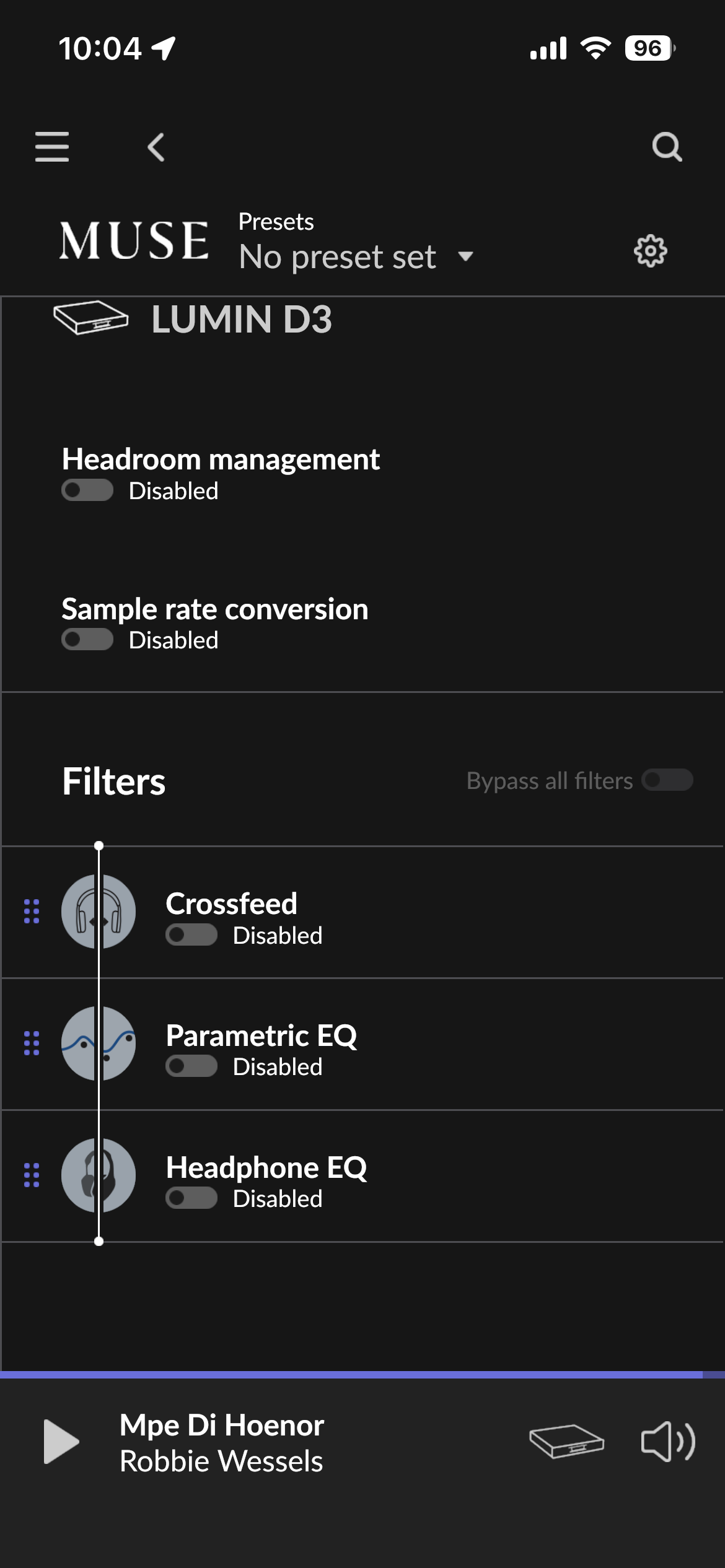Open search with the magnifier icon

(667, 147)
